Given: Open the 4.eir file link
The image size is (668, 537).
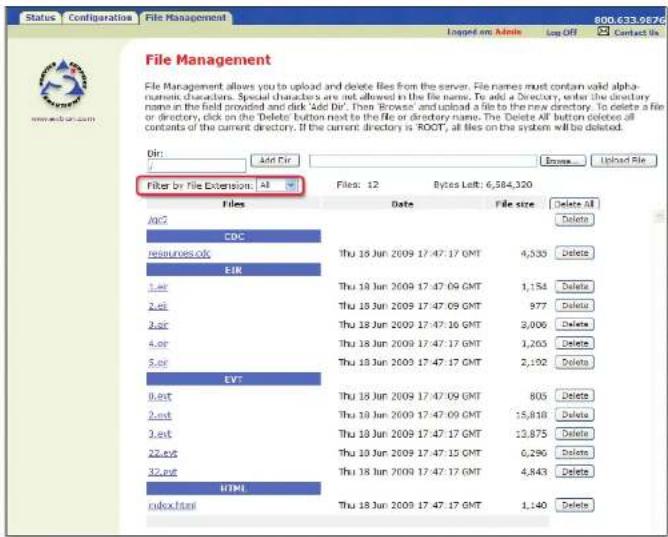Looking at the screenshot, I should tap(158, 344).
